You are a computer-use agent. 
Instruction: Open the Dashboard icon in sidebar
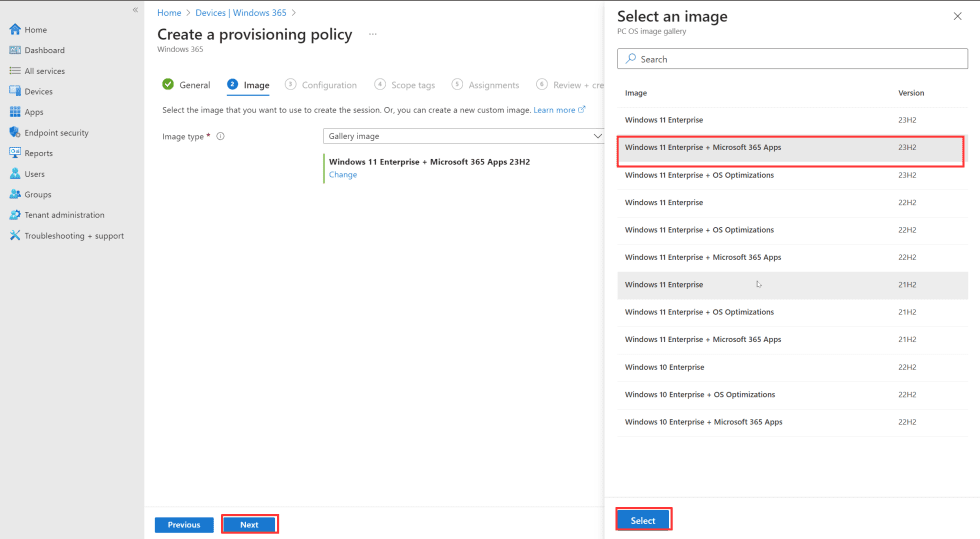tap(15, 50)
